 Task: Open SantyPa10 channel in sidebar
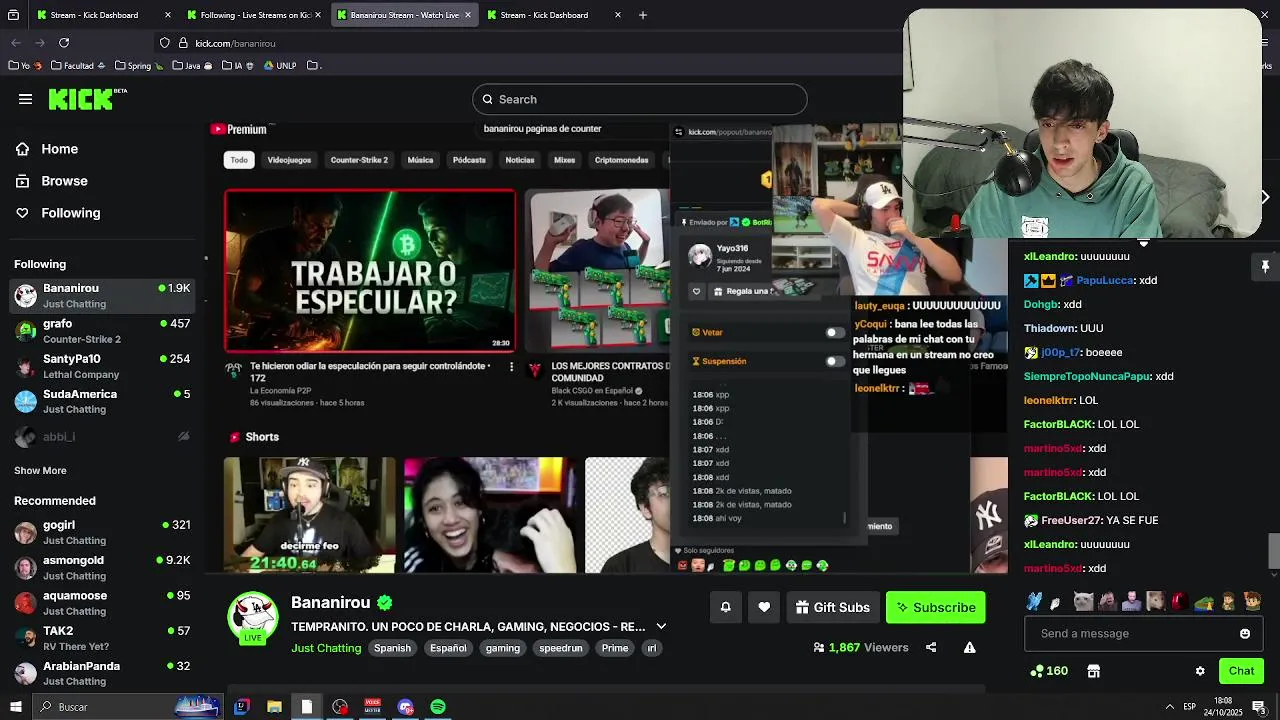102,366
